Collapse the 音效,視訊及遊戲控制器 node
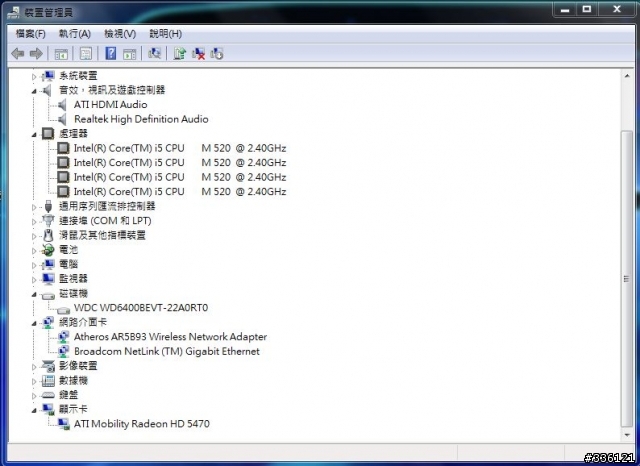Image resolution: width=640 pixels, height=466 pixels. (34, 91)
